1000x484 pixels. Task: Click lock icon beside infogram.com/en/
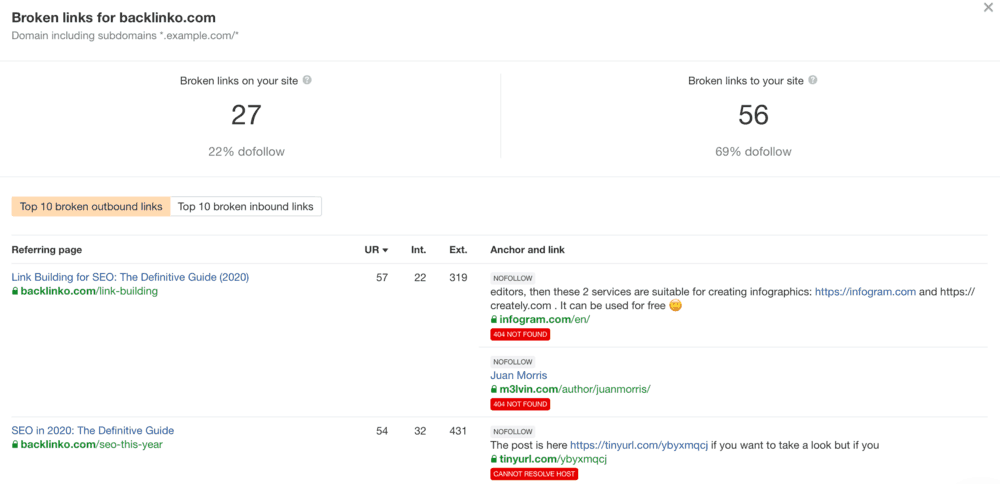point(494,319)
